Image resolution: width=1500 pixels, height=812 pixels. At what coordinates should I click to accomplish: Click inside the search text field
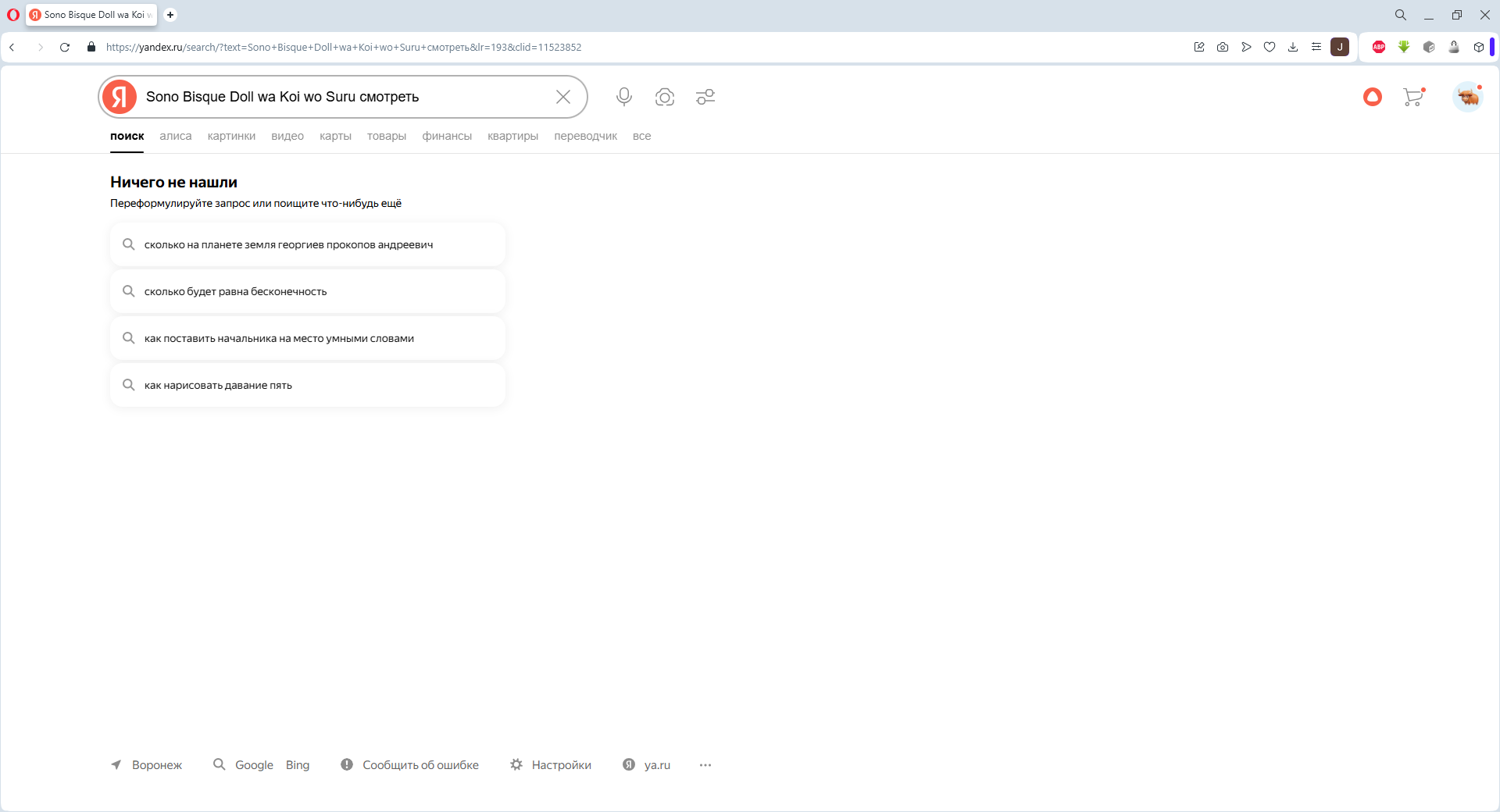pos(344,97)
